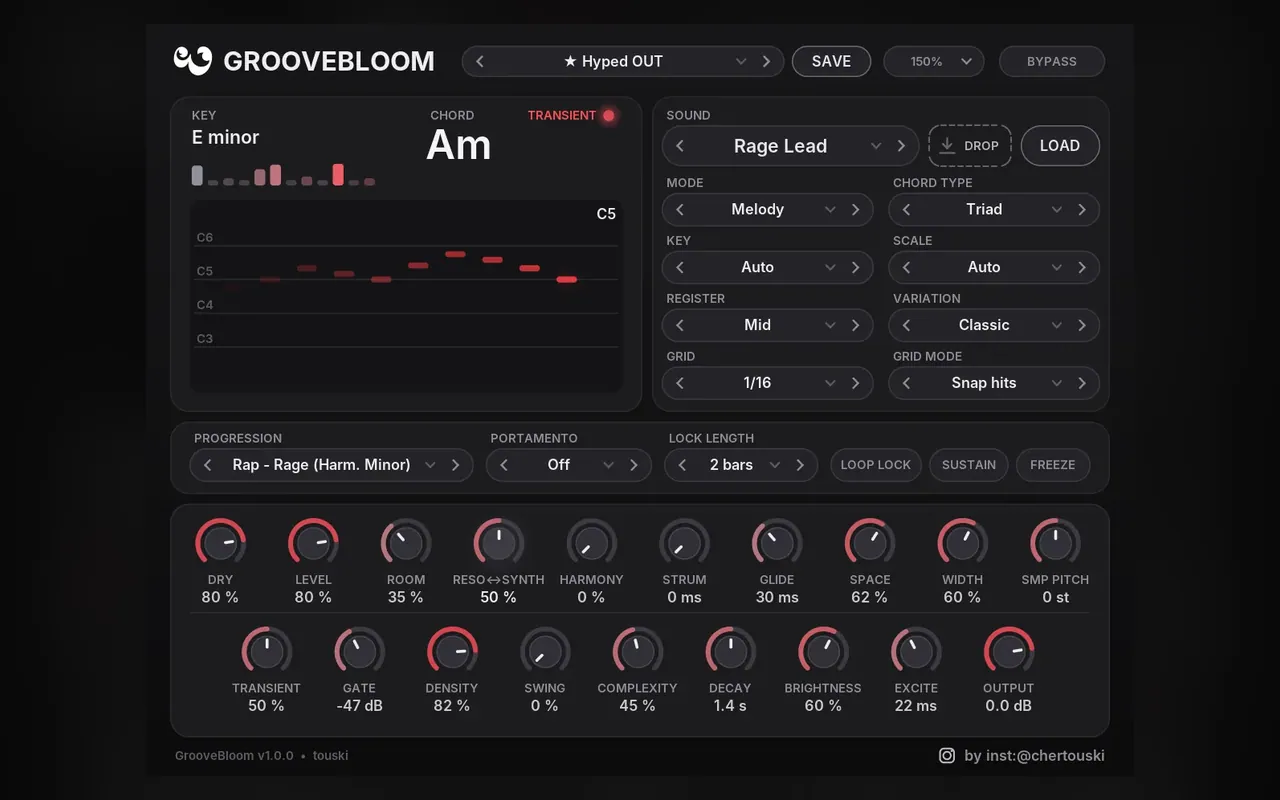Click the BRIGHTNESS knob
Image resolution: width=1280 pixels, height=800 pixels.
[x=823, y=653]
